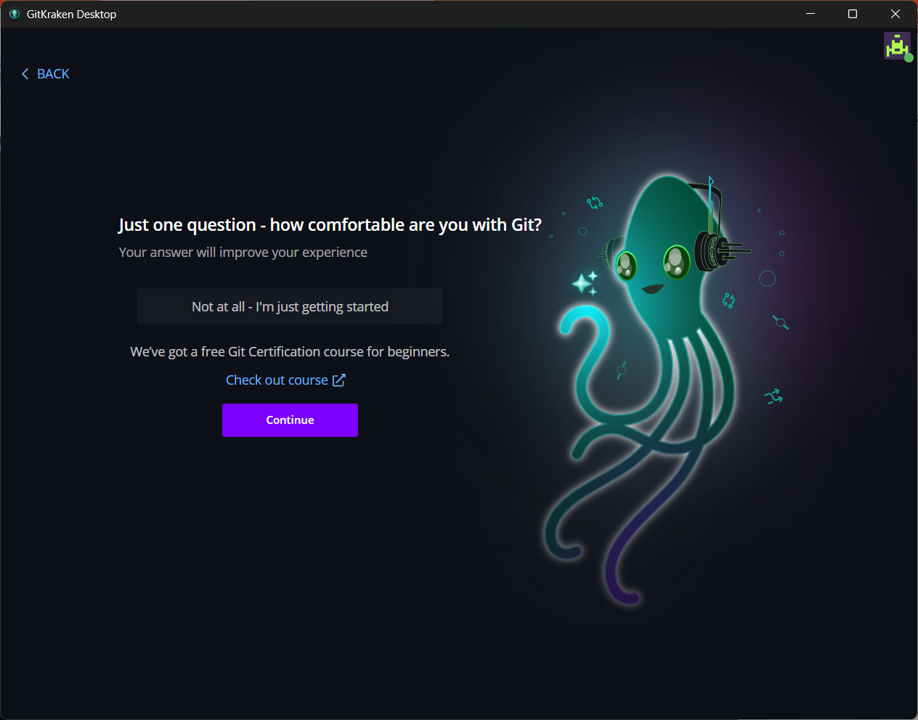Click the back chevron arrow icon
The height and width of the screenshot is (720, 918).
(25, 74)
